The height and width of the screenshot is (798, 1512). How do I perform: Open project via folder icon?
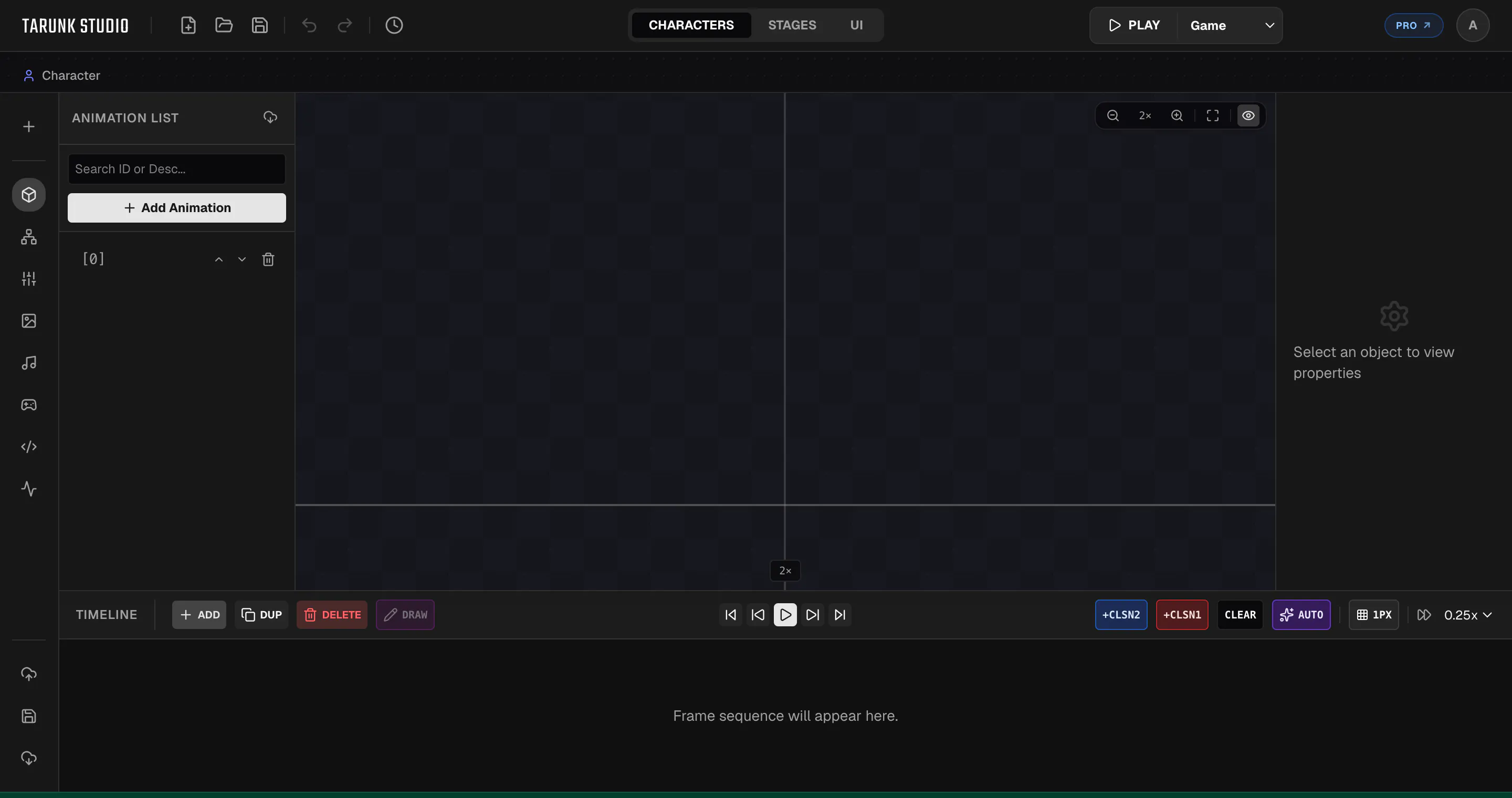point(224,25)
